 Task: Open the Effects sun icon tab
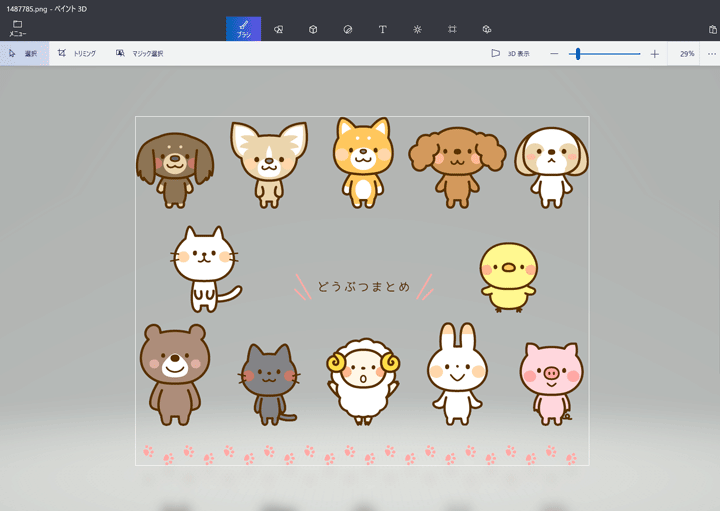pos(417,29)
